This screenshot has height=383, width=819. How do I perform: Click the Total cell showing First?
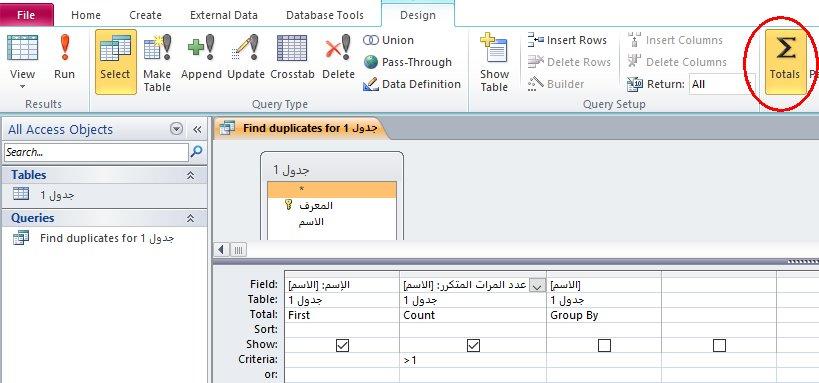pos(342,315)
